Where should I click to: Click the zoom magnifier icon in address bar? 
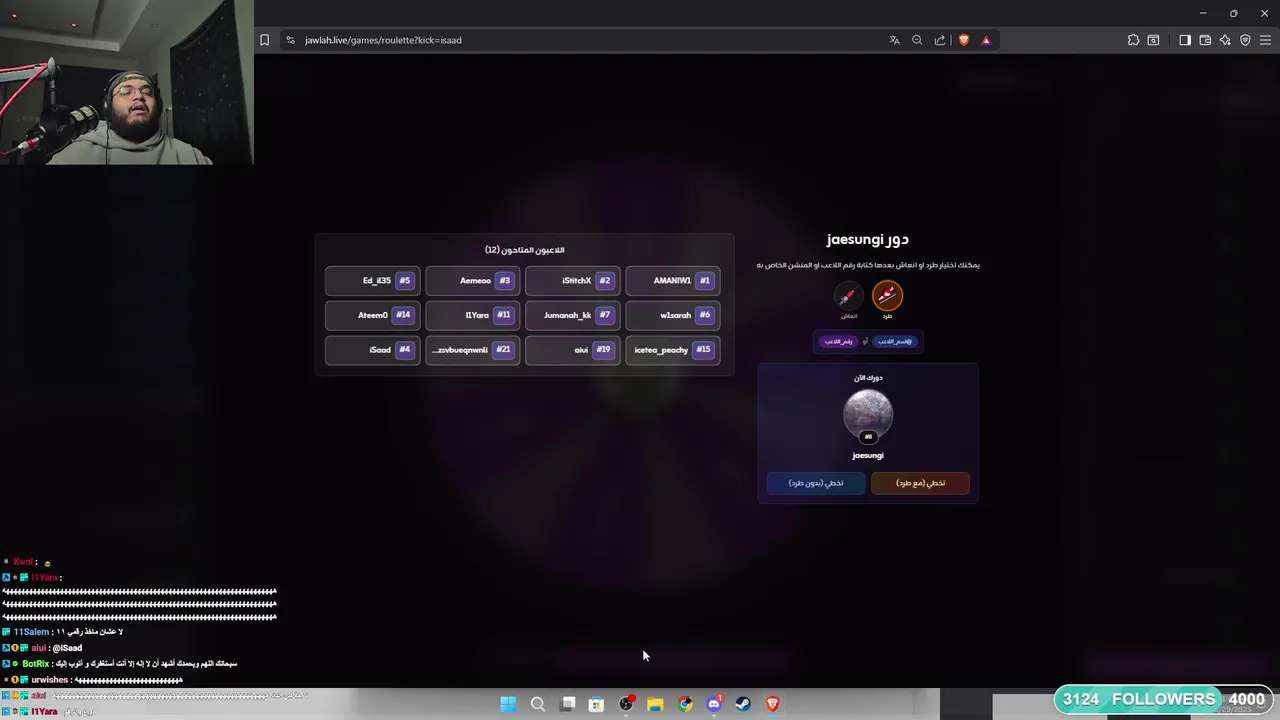point(917,40)
